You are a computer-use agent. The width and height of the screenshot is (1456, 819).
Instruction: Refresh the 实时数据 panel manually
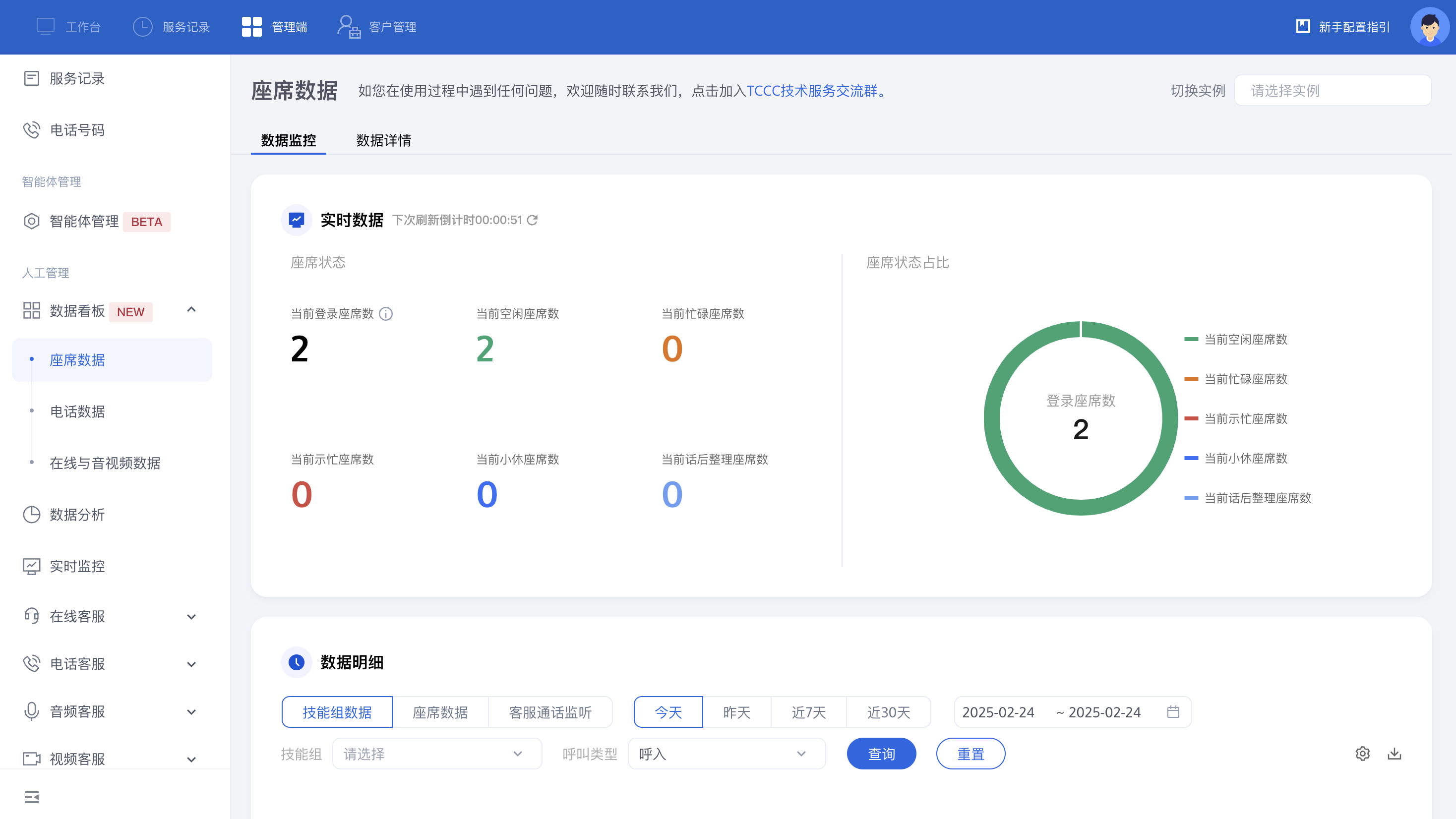[531, 221]
